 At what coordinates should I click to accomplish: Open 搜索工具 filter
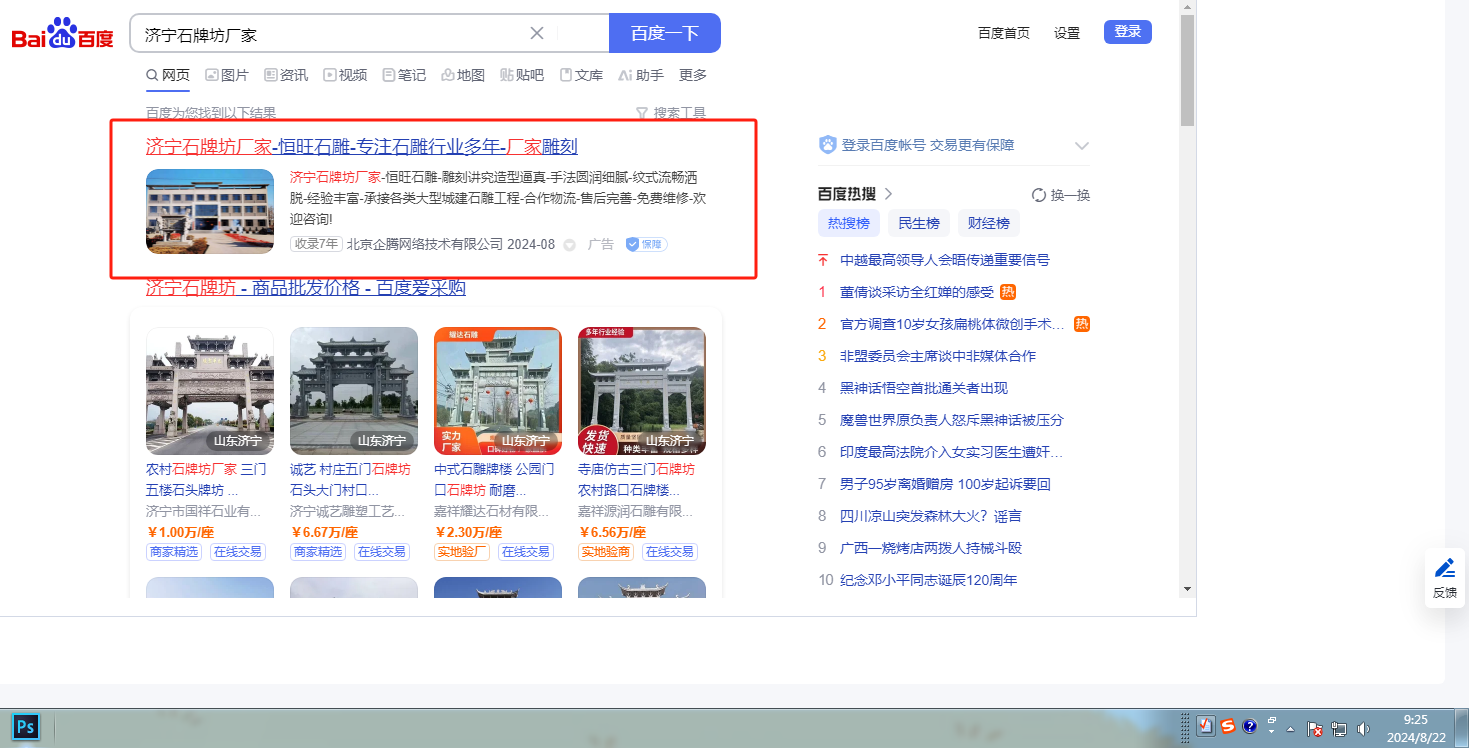(671, 113)
